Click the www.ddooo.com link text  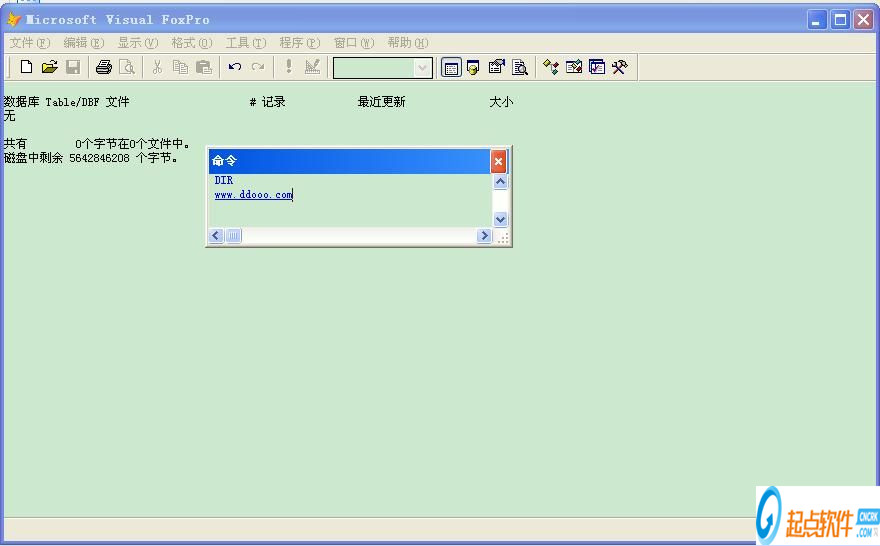[254, 195]
